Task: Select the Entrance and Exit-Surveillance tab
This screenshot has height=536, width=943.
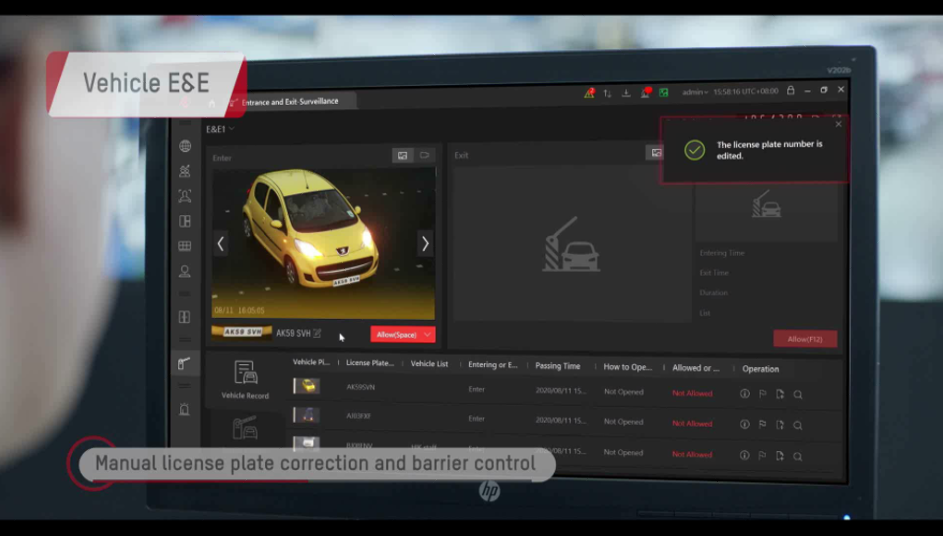Action: click(290, 102)
